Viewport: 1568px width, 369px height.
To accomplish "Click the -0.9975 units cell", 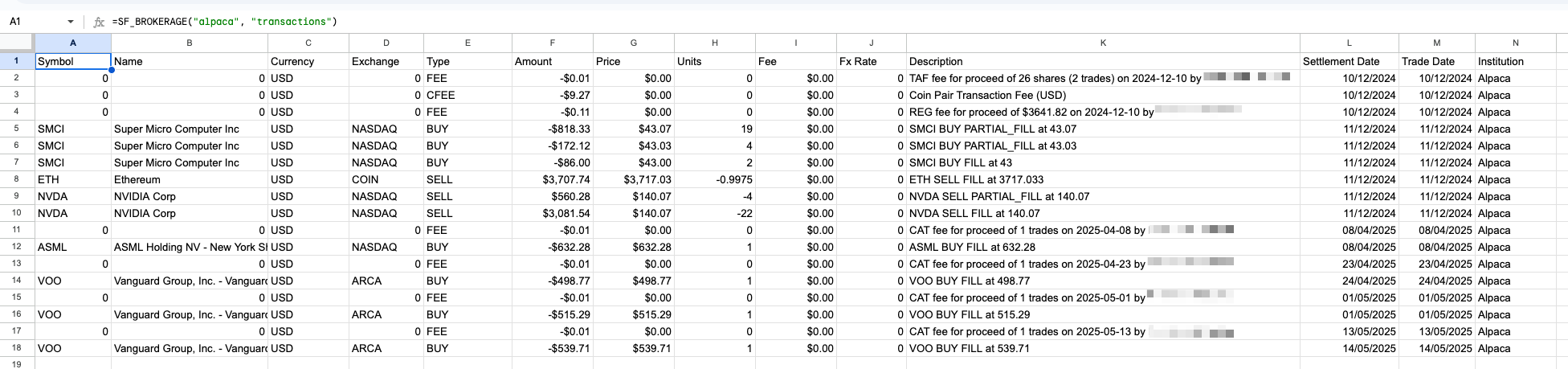I will pos(714,179).
